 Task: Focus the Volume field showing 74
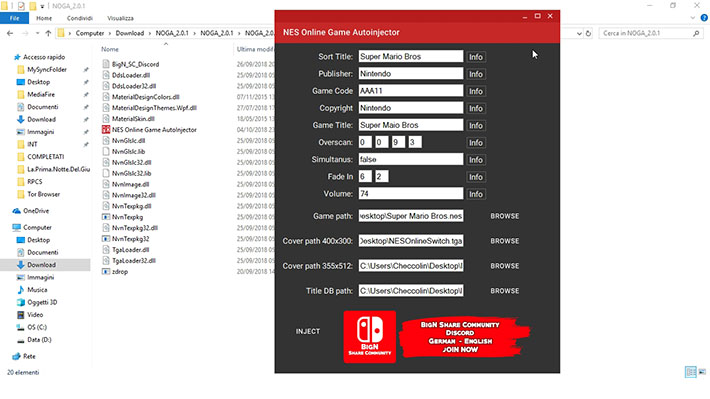[411, 194]
